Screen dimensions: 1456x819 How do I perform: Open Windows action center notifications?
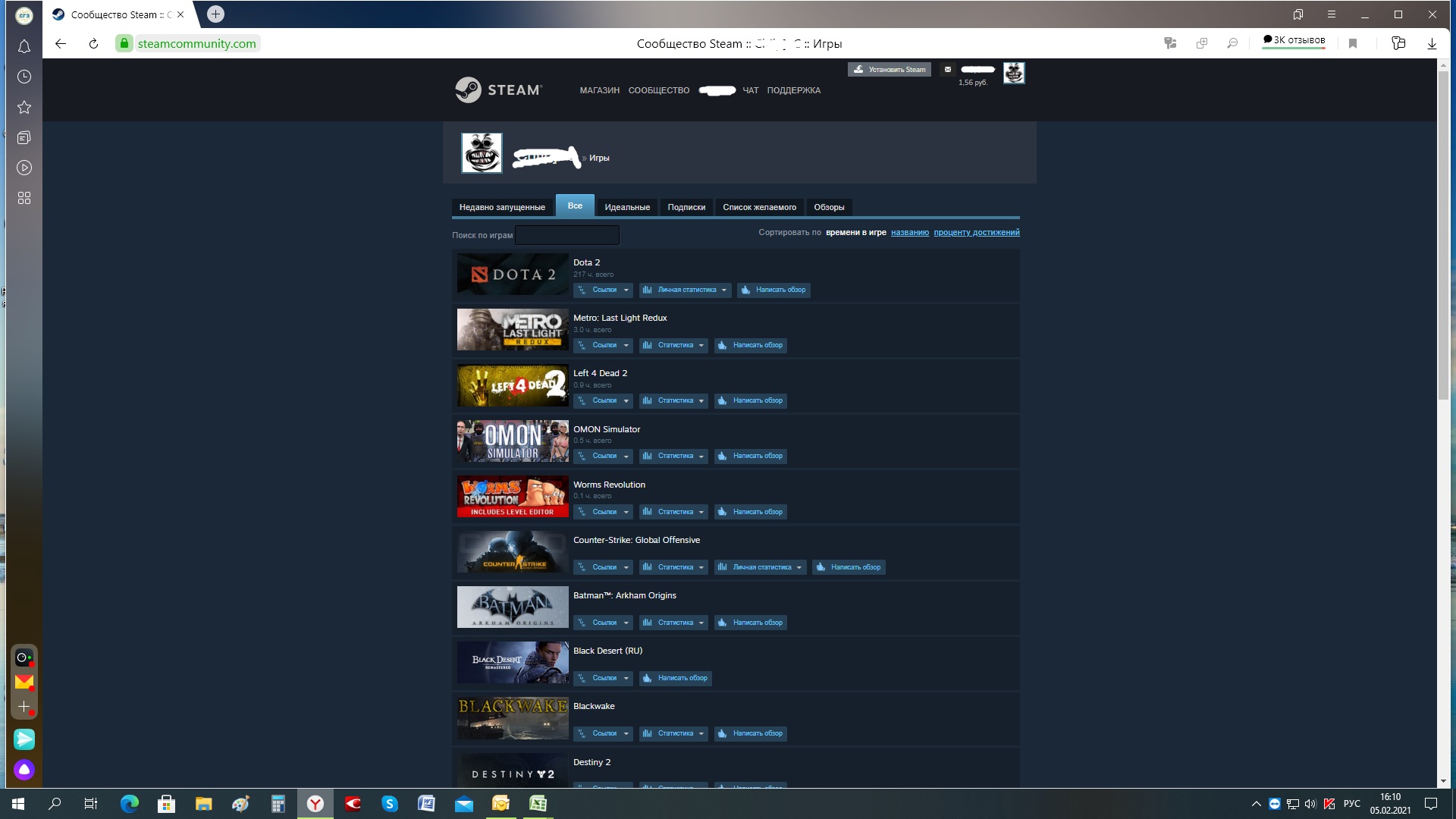(x=1431, y=804)
